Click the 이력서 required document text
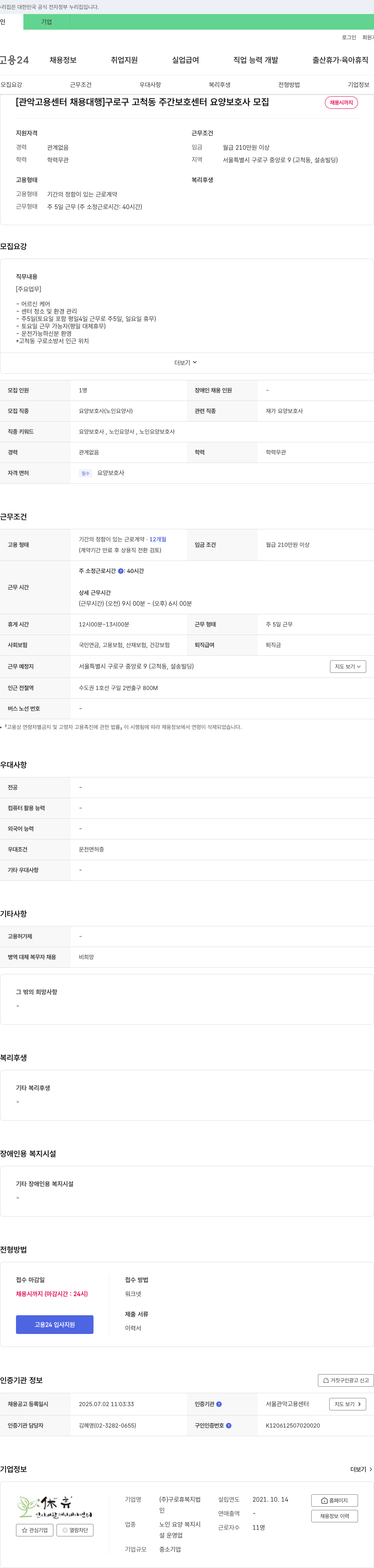The image size is (374, 1568). 133,1328
